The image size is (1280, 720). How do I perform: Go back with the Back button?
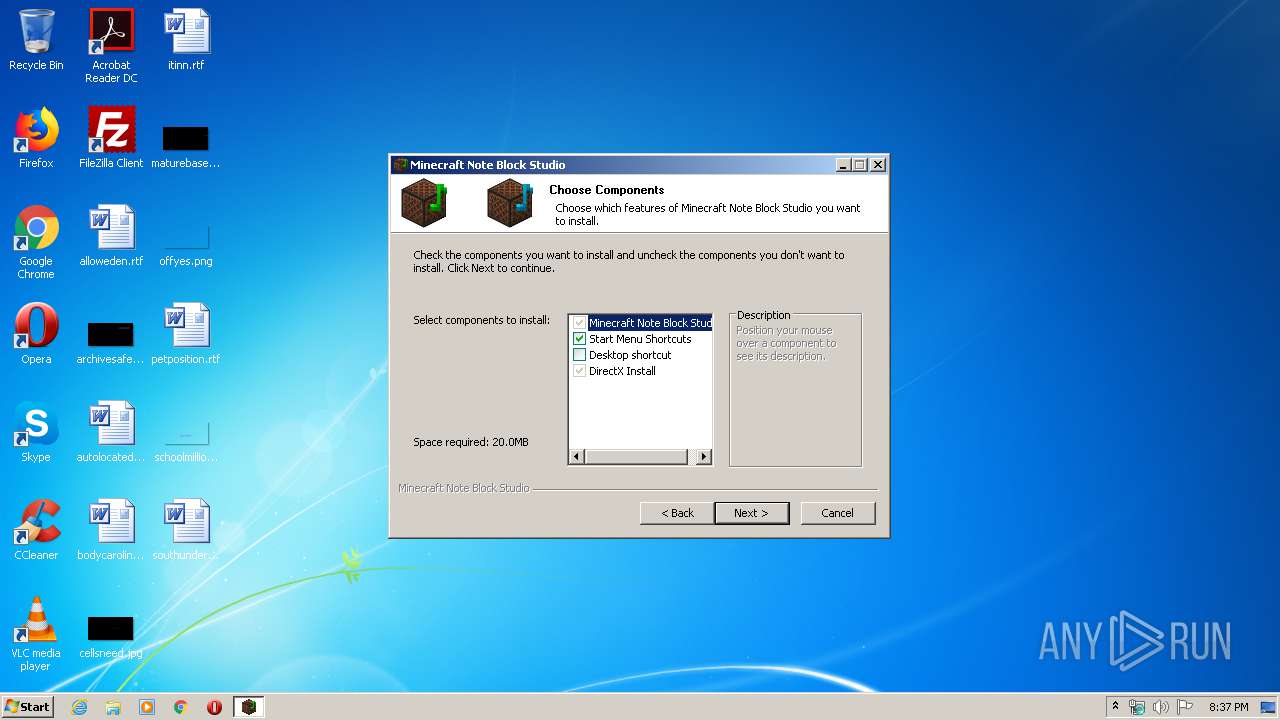(677, 513)
